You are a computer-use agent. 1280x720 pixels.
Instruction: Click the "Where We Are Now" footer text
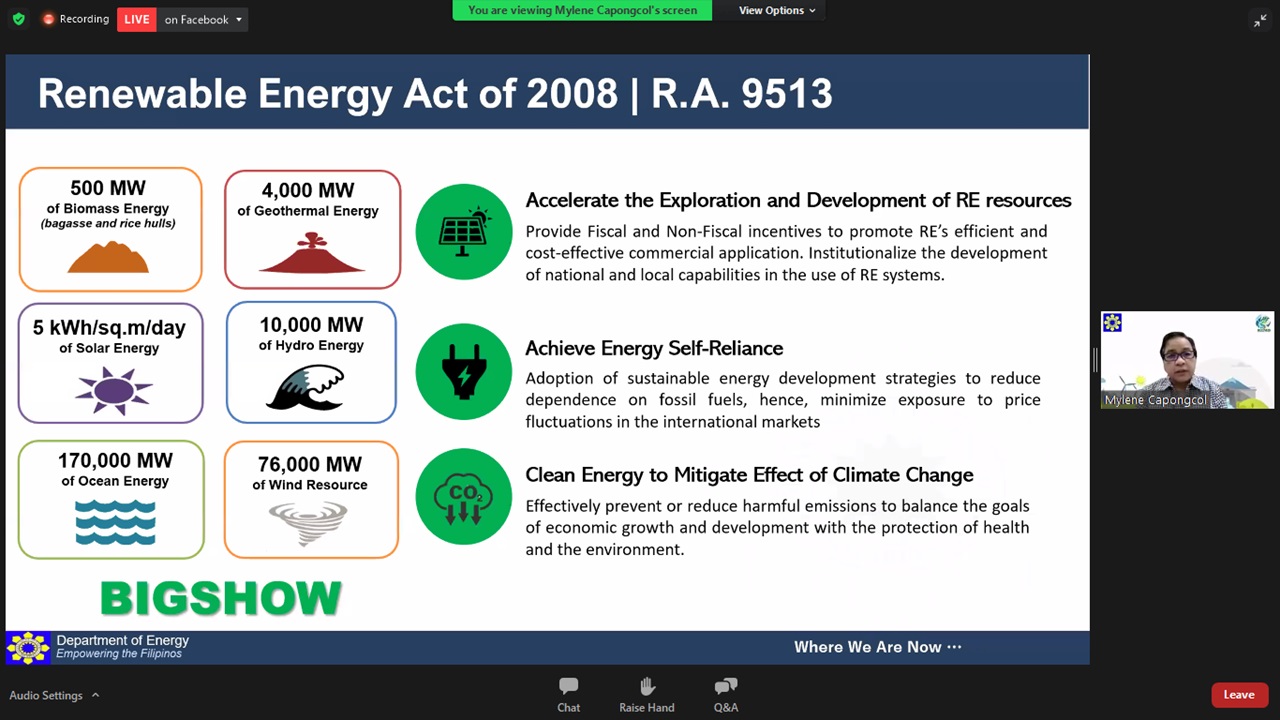tap(877, 647)
